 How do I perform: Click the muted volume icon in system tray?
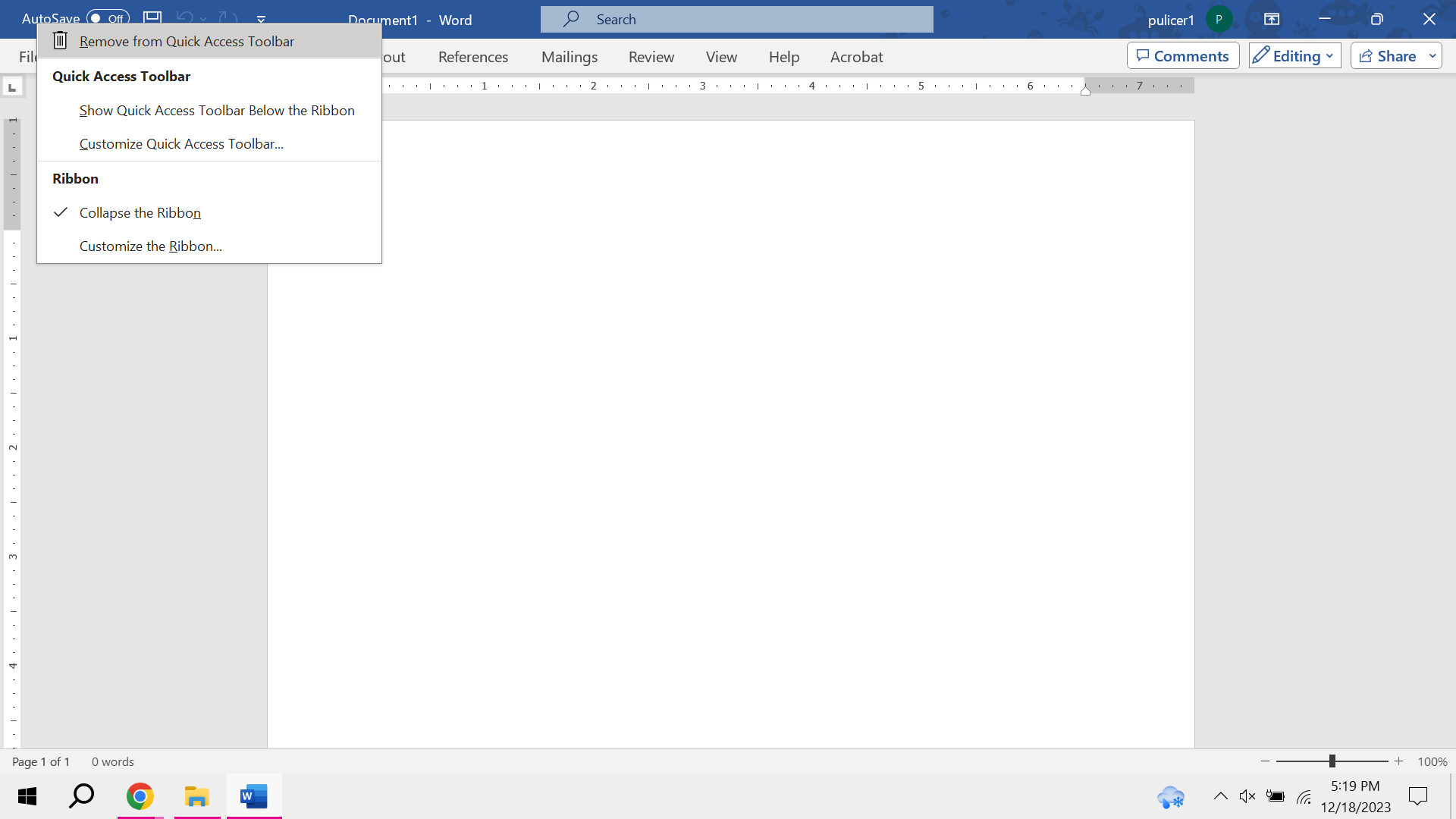point(1247,796)
